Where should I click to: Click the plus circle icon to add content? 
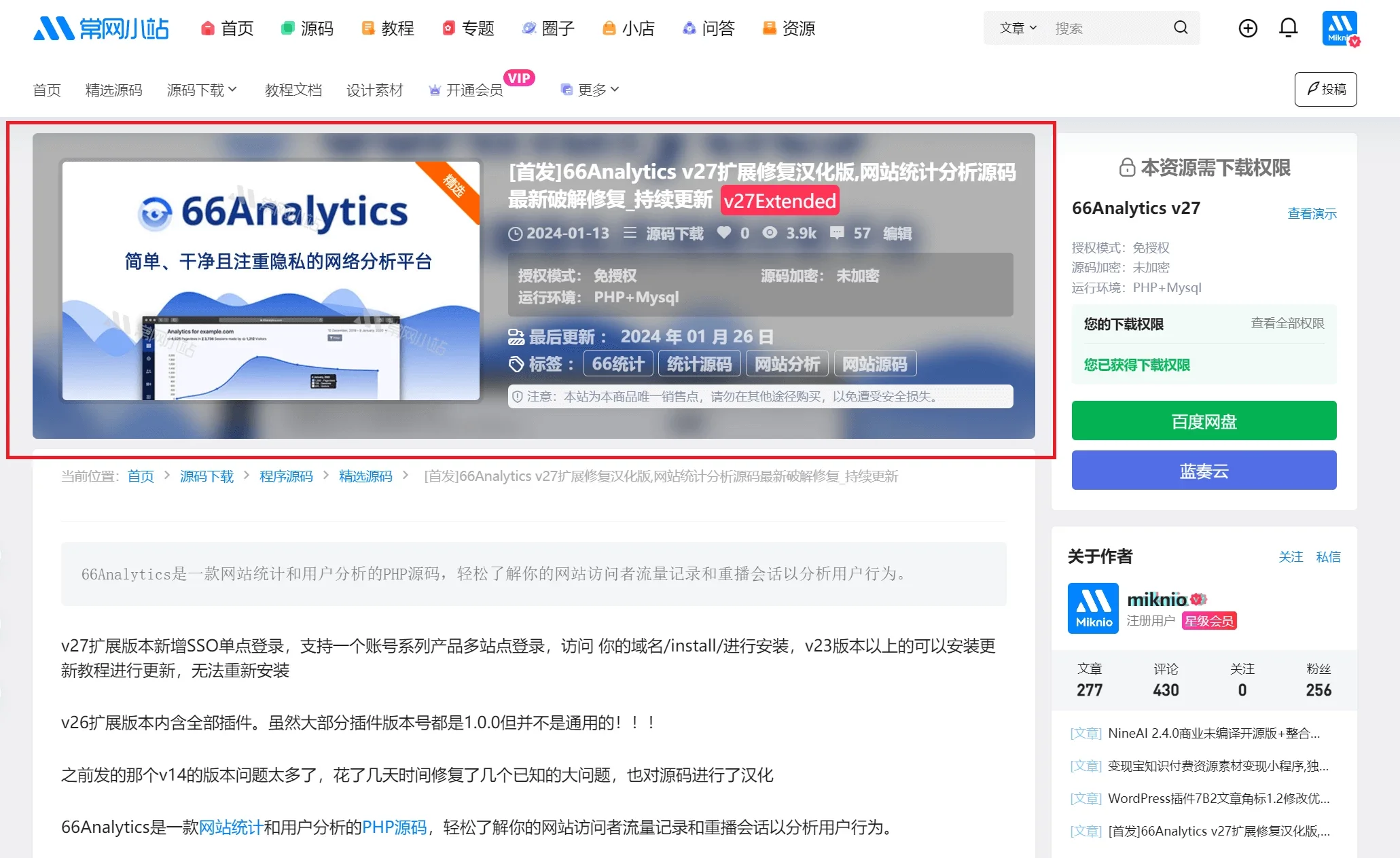click(x=1247, y=28)
